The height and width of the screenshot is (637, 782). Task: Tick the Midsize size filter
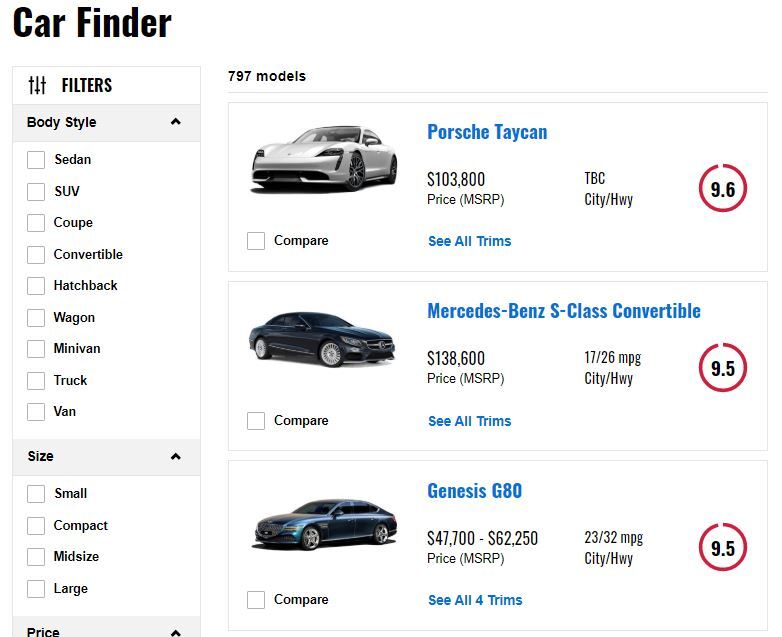36,557
